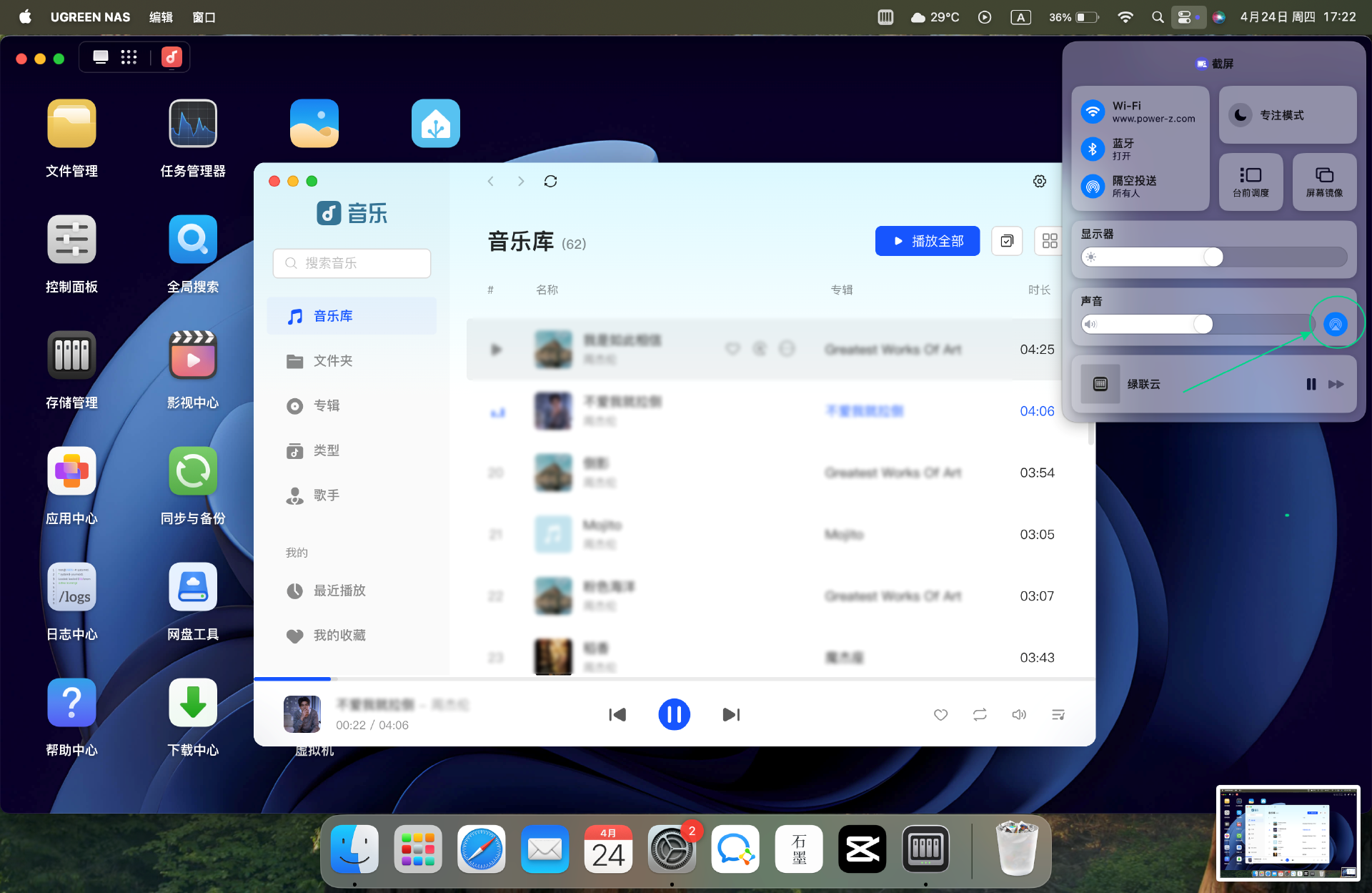1372x893 pixels.
Task: Open the 帮助中心 app
Action: click(x=71, y=703)
